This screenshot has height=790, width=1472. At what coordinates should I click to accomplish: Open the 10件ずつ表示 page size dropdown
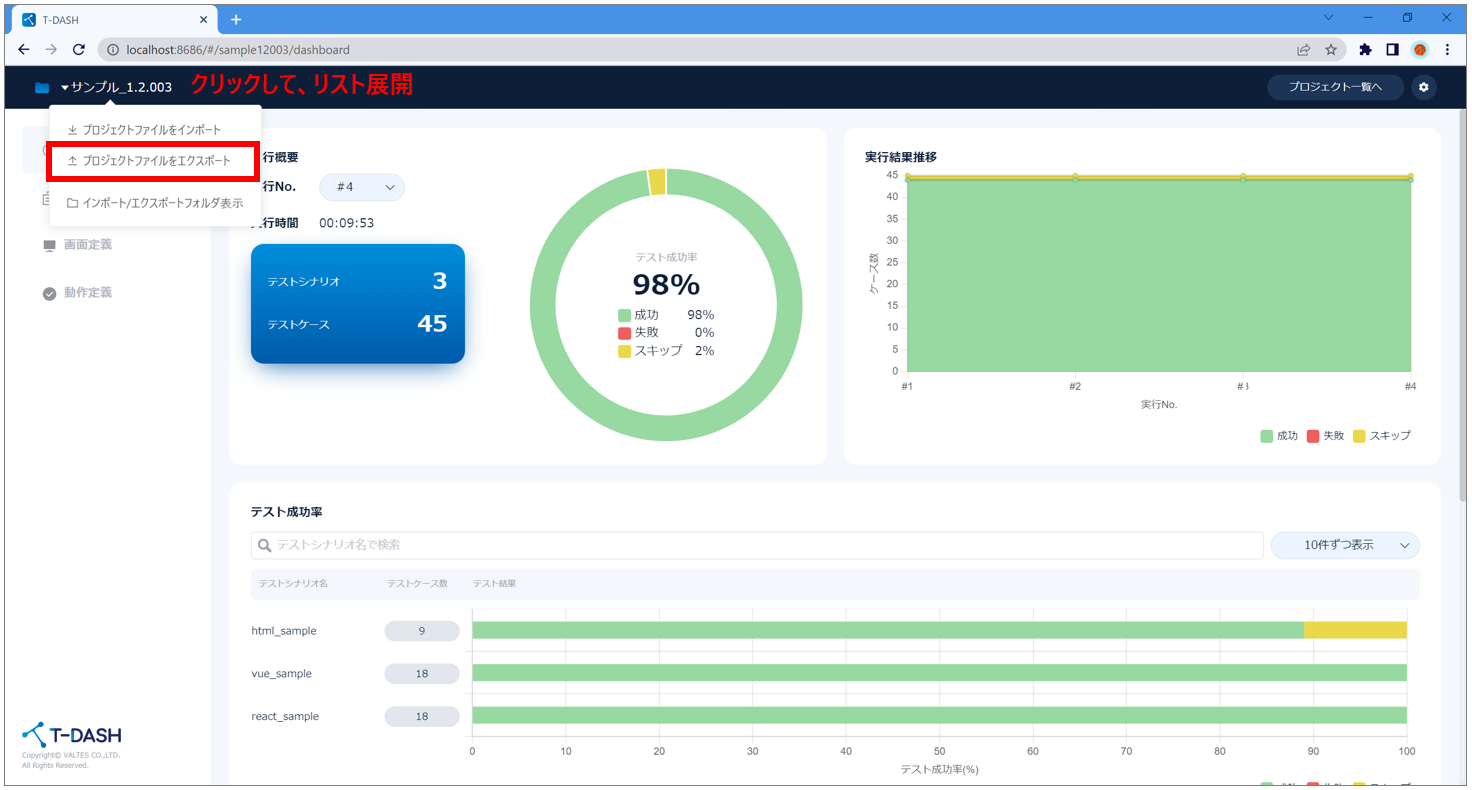(x=1344, y=545)
